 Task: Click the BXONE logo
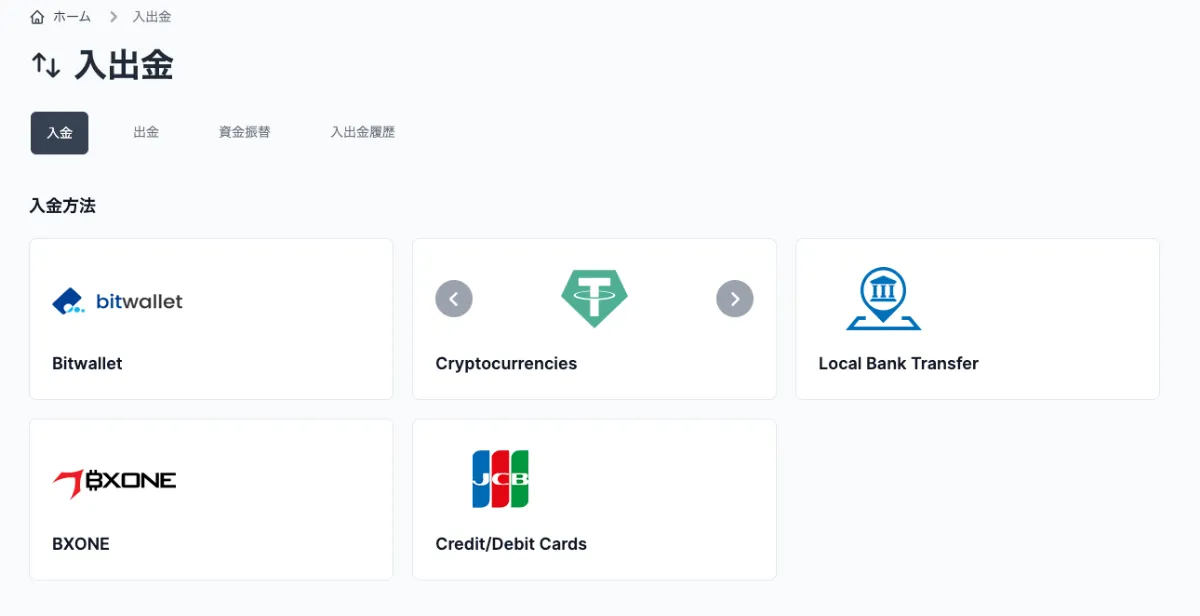114,479
